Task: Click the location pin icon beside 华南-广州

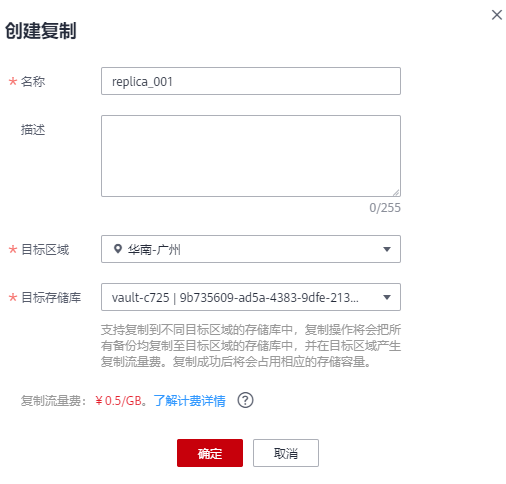Action: tap(118, 249)
